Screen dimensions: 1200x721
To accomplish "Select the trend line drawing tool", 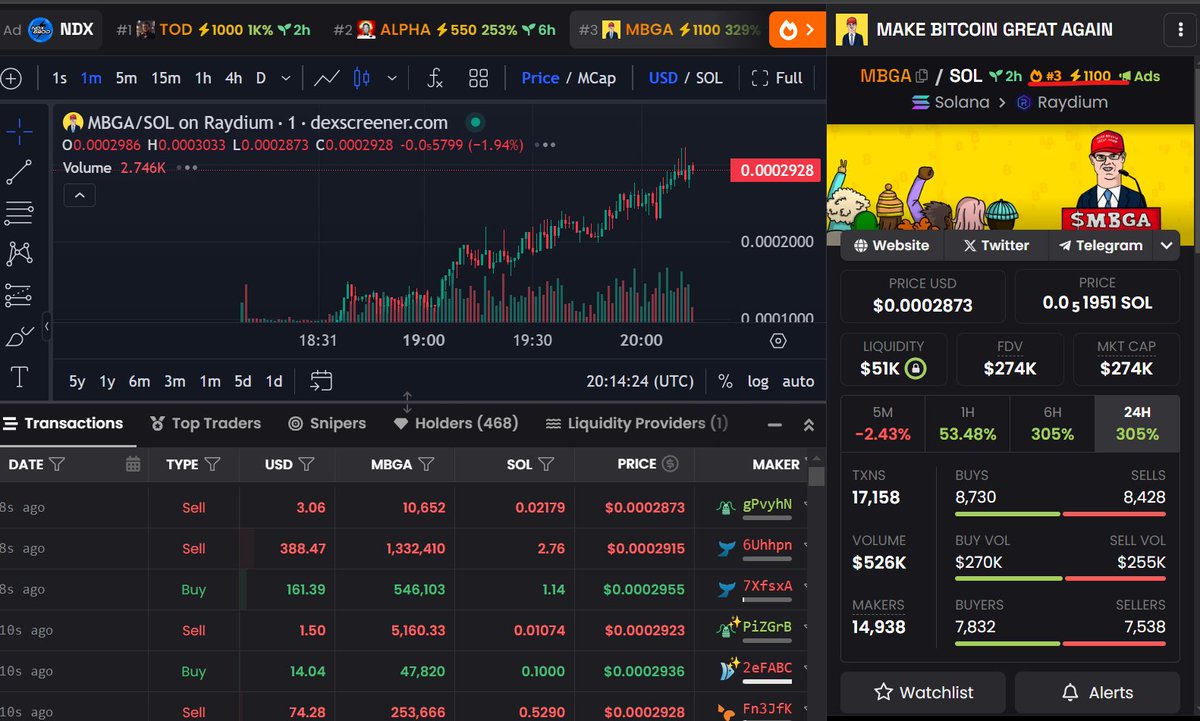I will tap(20, 172).
